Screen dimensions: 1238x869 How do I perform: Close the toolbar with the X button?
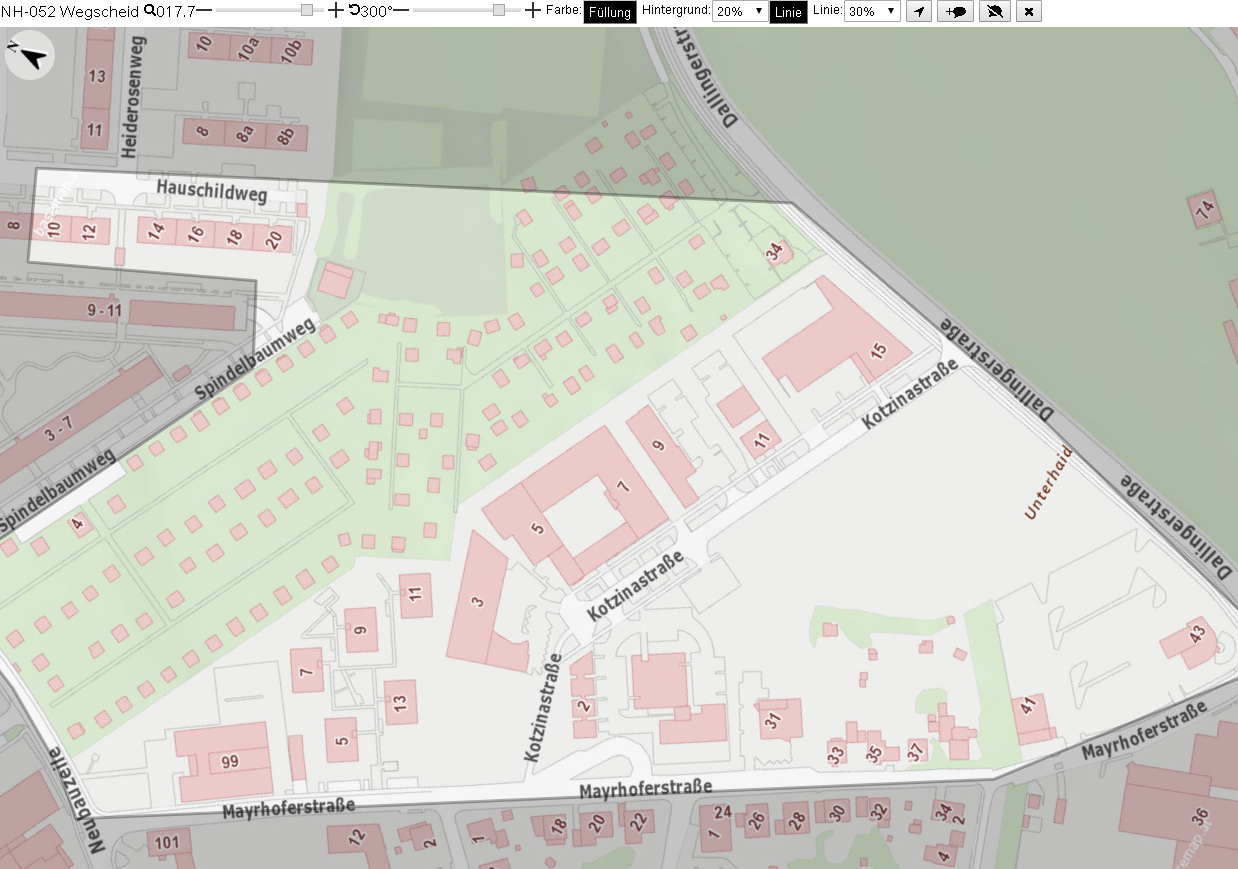pyautogui.click(x=1029, y=12)
